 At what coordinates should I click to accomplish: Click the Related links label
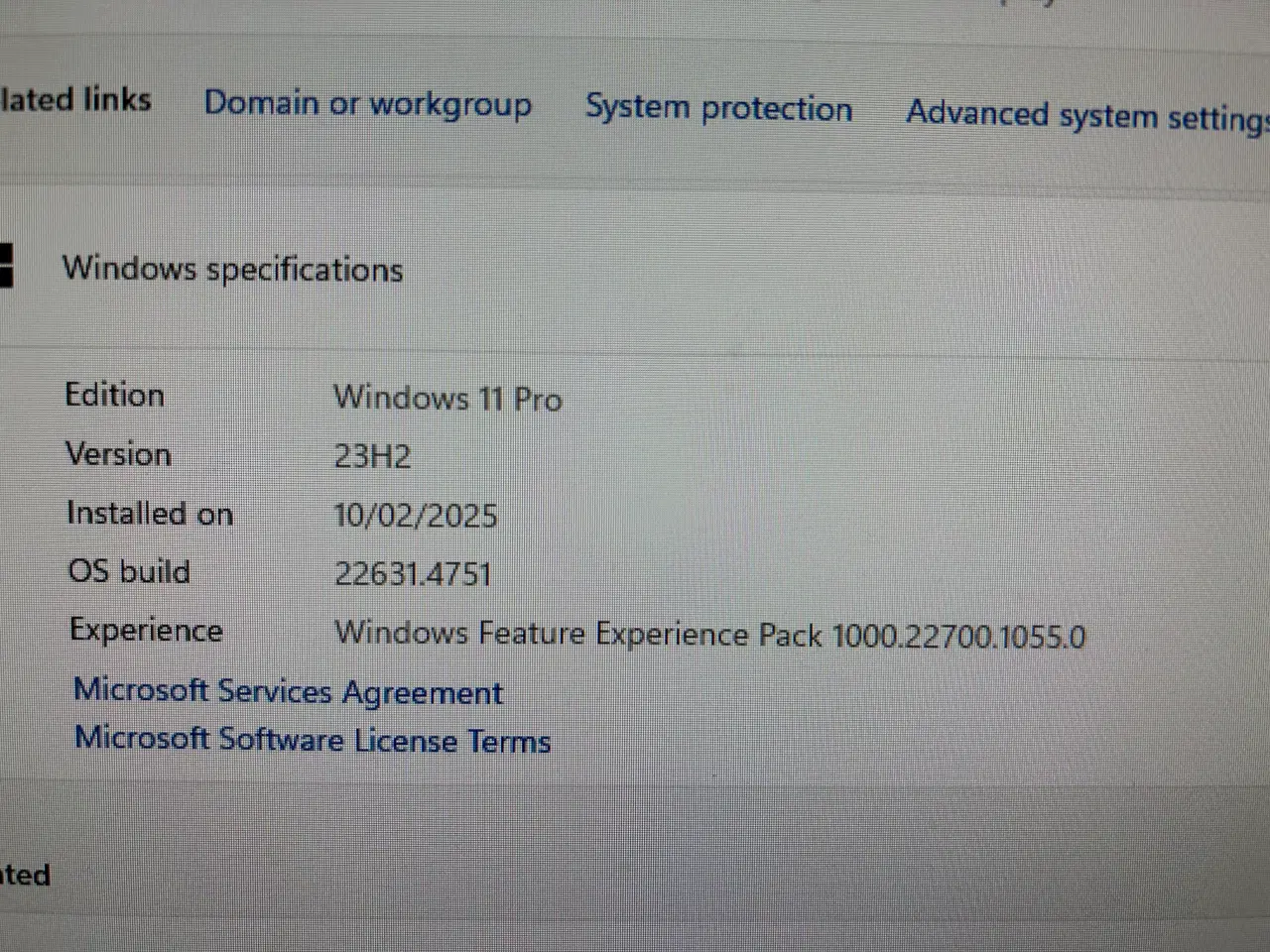click(x=75, y=99)
